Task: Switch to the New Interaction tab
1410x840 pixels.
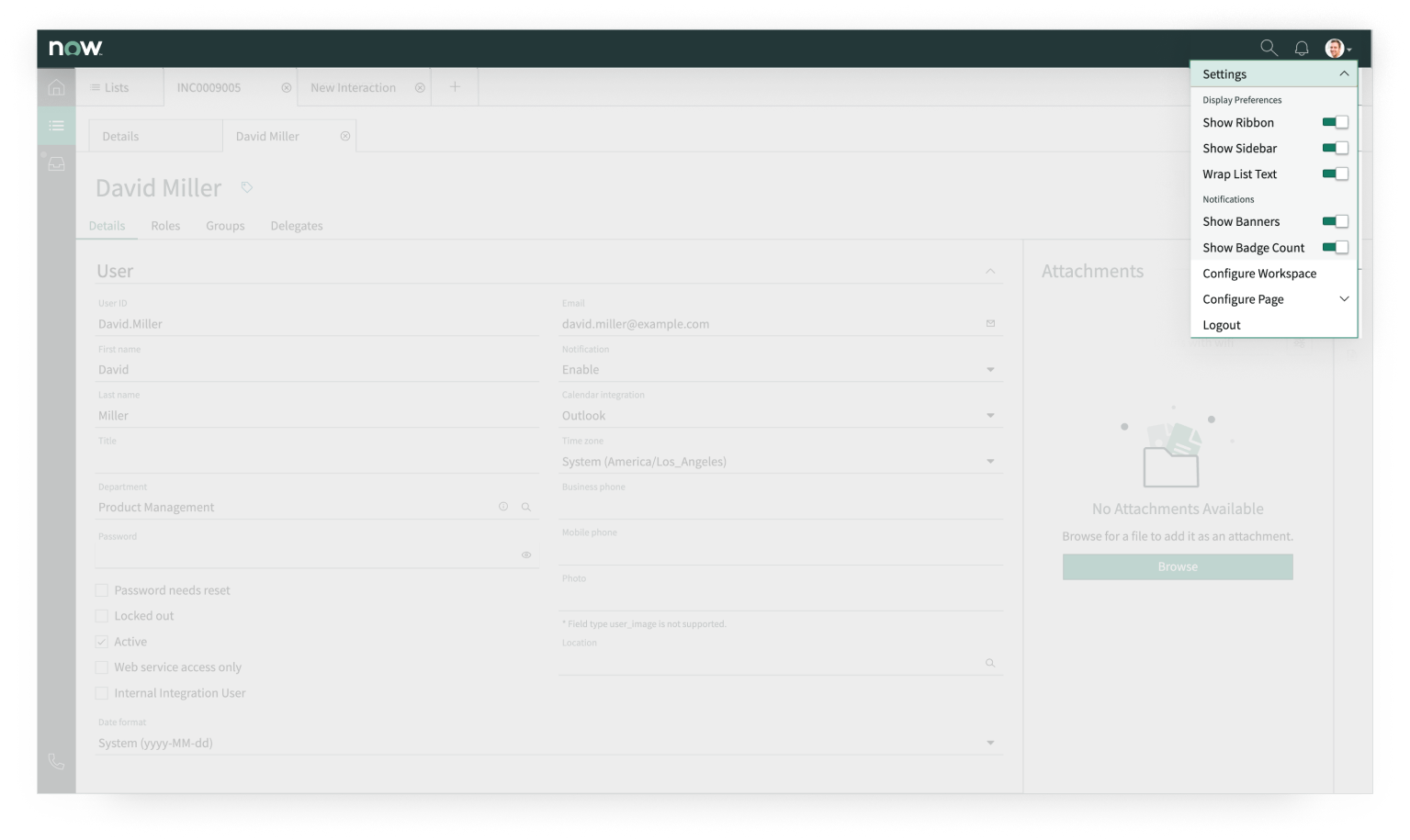Action: click(x=364, y=87)
